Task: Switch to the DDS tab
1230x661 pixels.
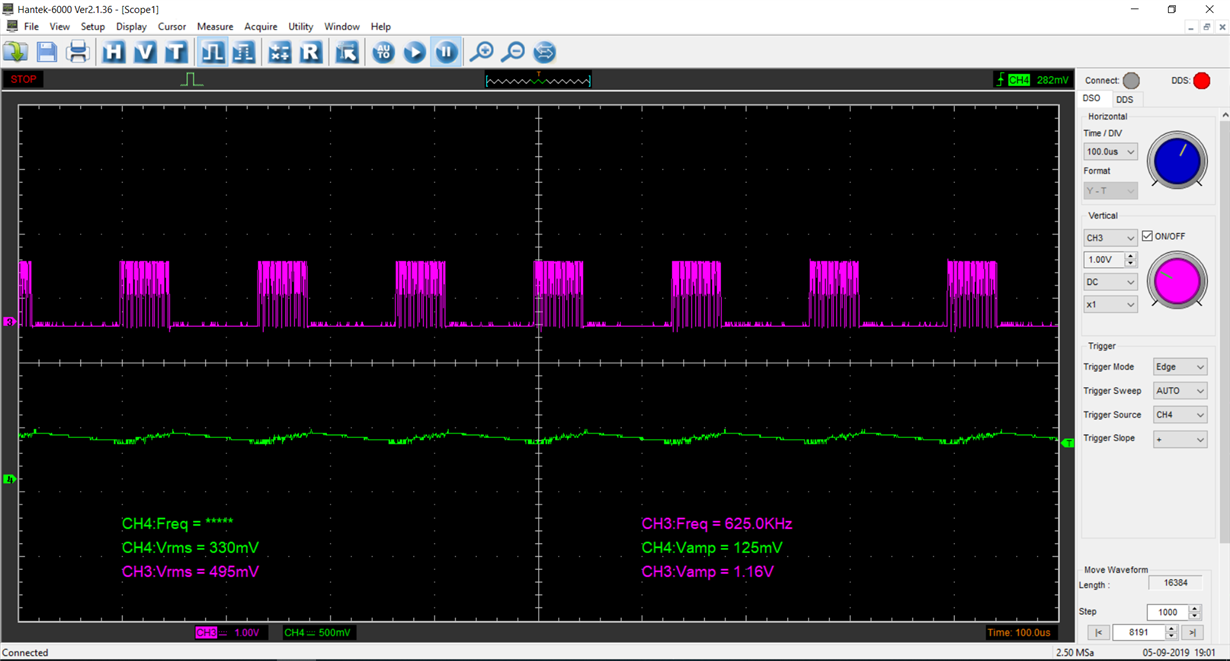Action: point(1125,99)
